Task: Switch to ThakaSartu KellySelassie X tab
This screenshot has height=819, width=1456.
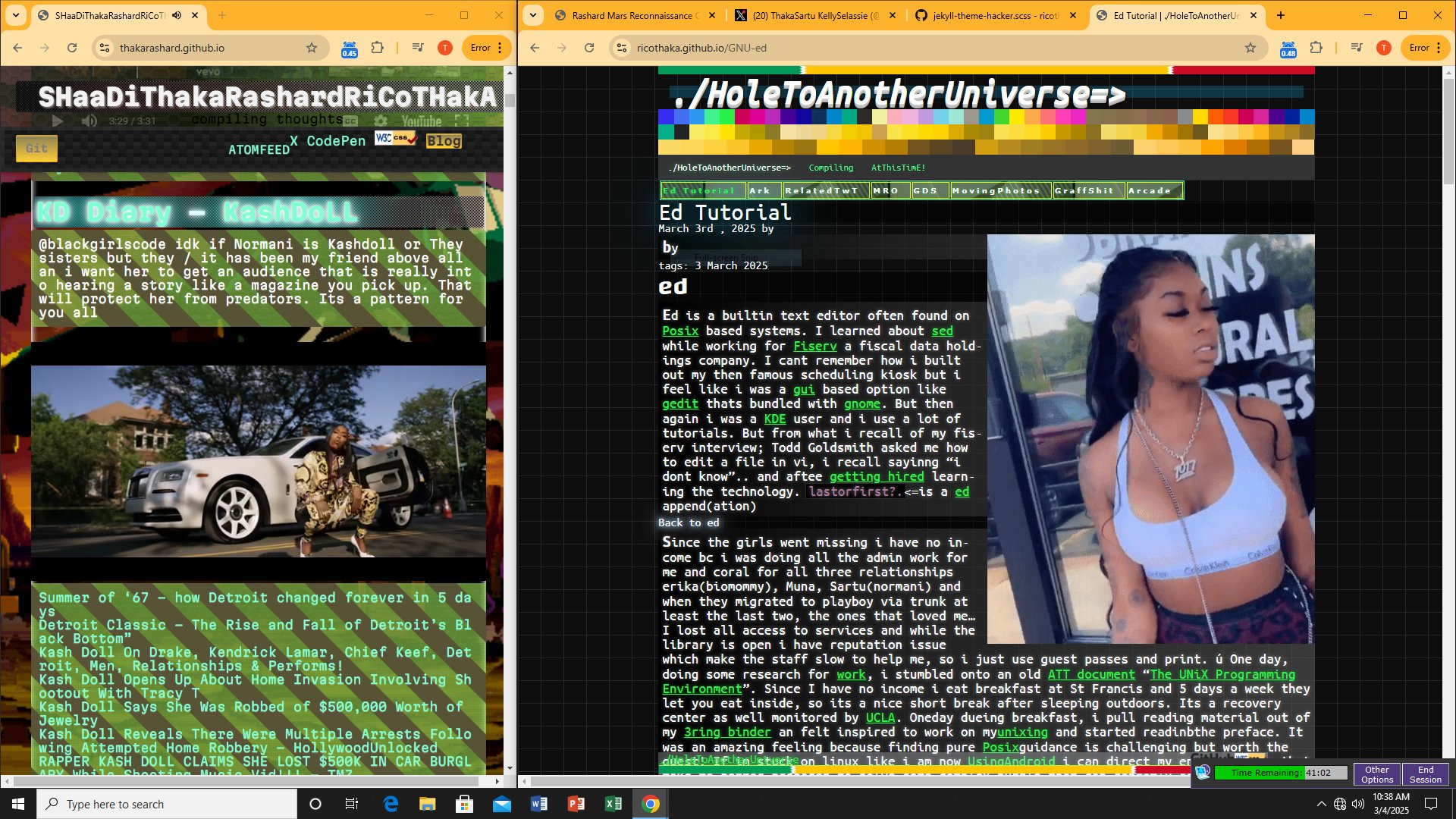Action: [x=816, y=15]
